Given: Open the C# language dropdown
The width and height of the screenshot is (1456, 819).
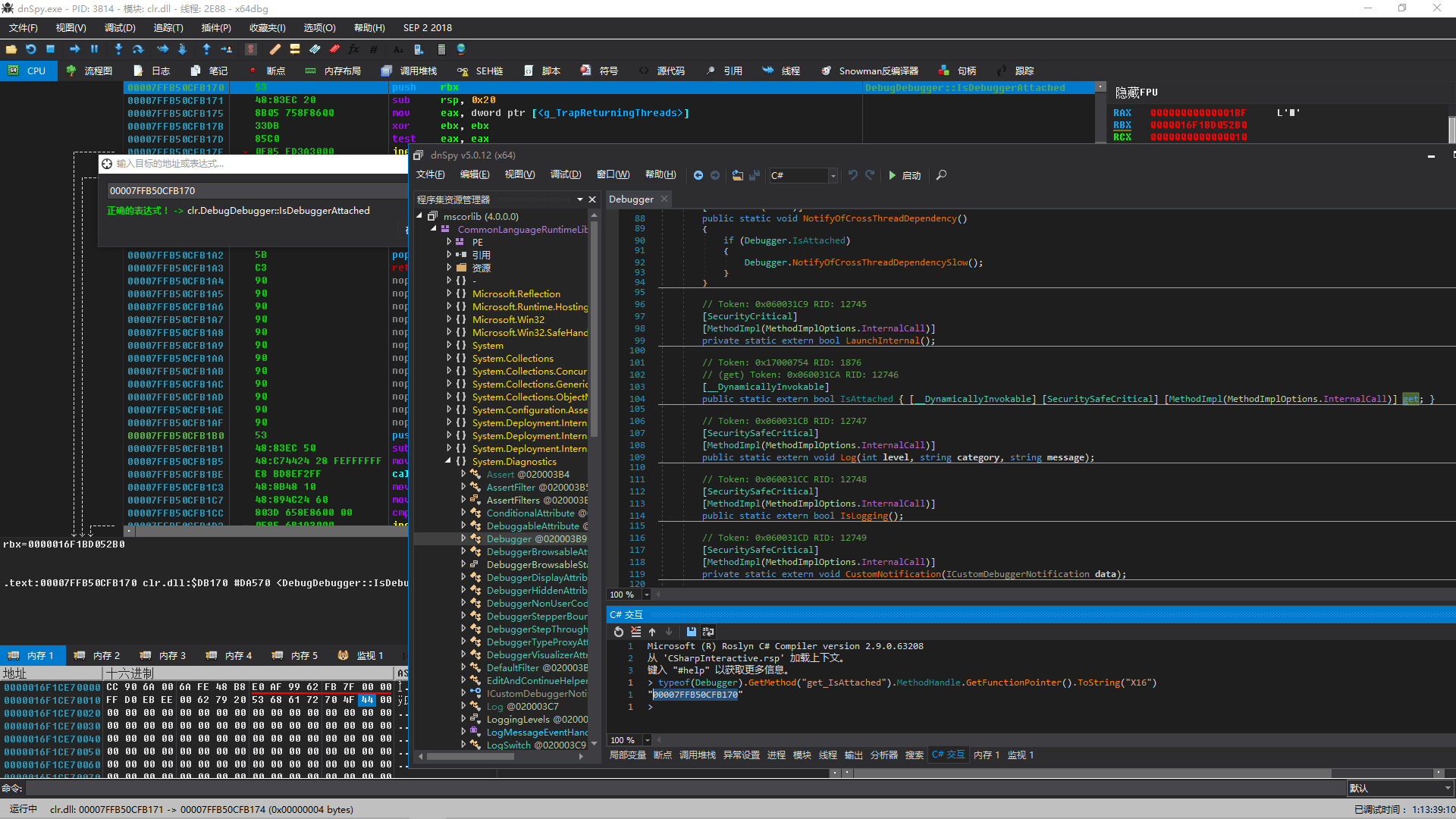Looking at the screenshot, I should [833, 175].
